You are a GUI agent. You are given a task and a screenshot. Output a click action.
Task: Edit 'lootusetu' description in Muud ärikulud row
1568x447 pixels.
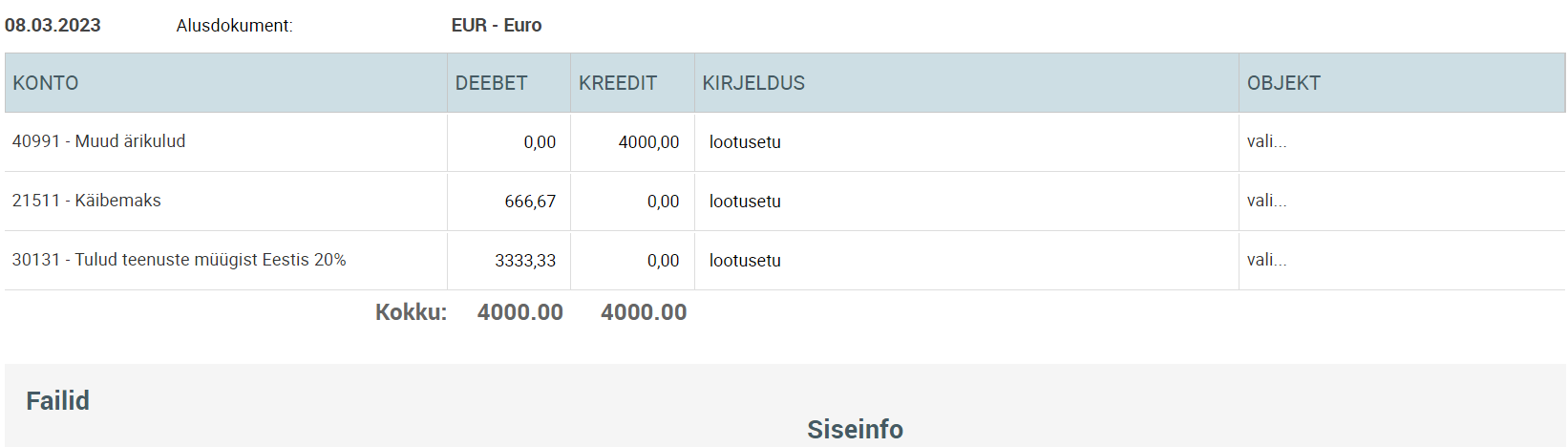[x=966, y=142]
